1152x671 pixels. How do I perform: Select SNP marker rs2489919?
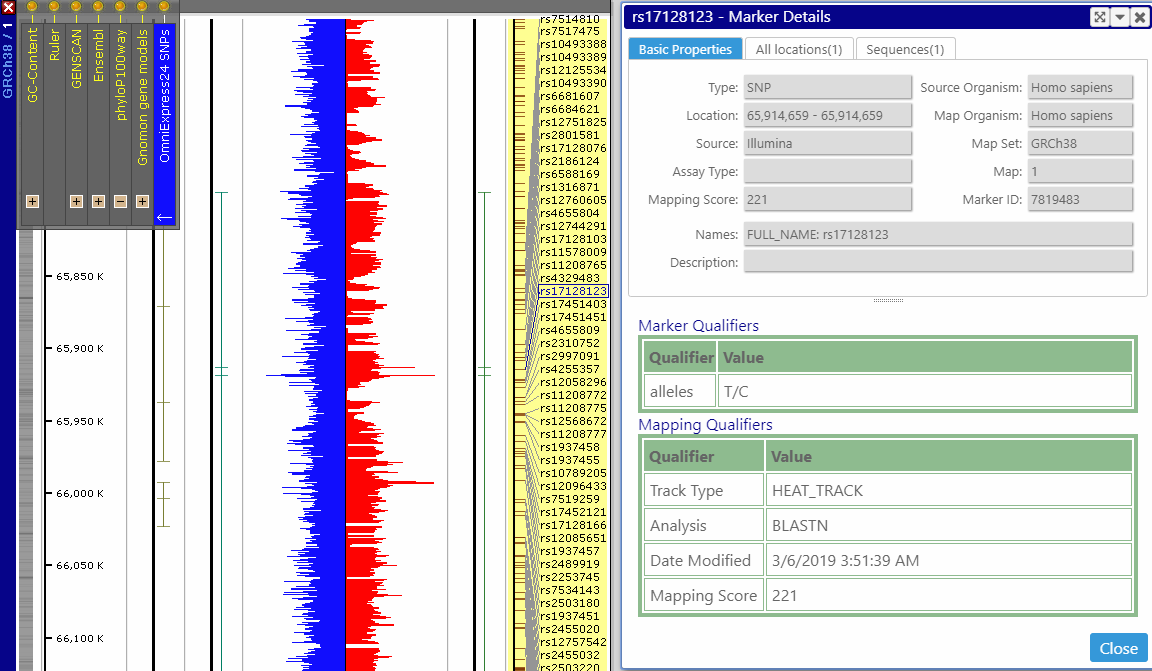pyautogui.click(x=570, y=564)
